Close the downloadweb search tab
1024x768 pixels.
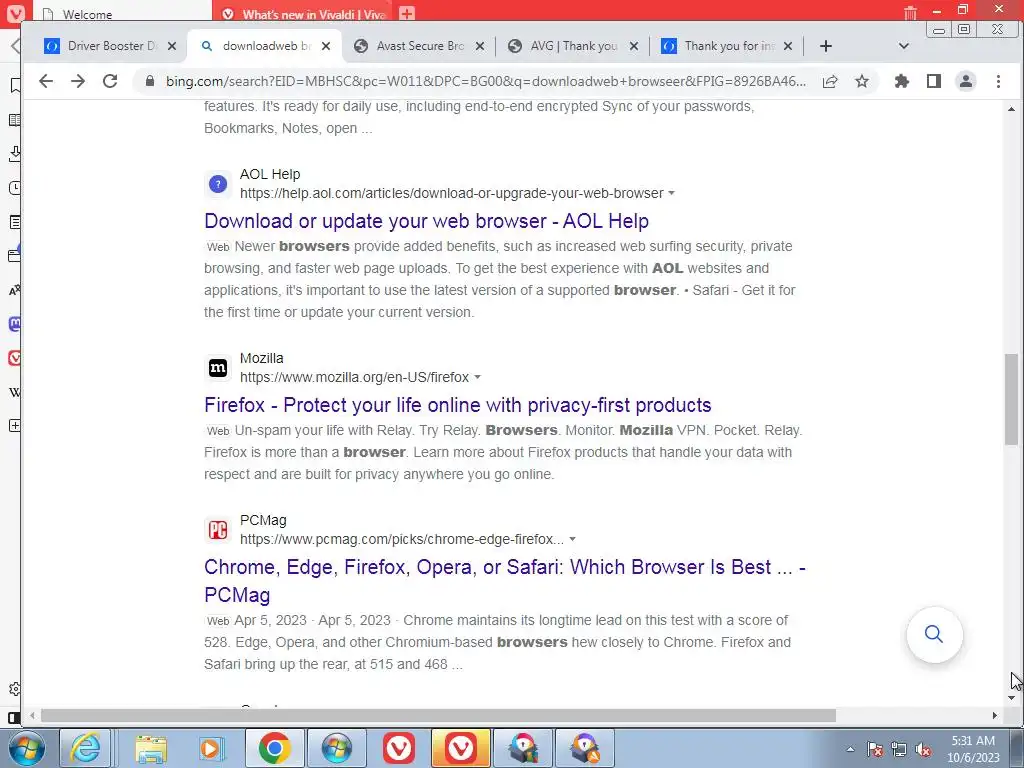click(x=326, y=46)
